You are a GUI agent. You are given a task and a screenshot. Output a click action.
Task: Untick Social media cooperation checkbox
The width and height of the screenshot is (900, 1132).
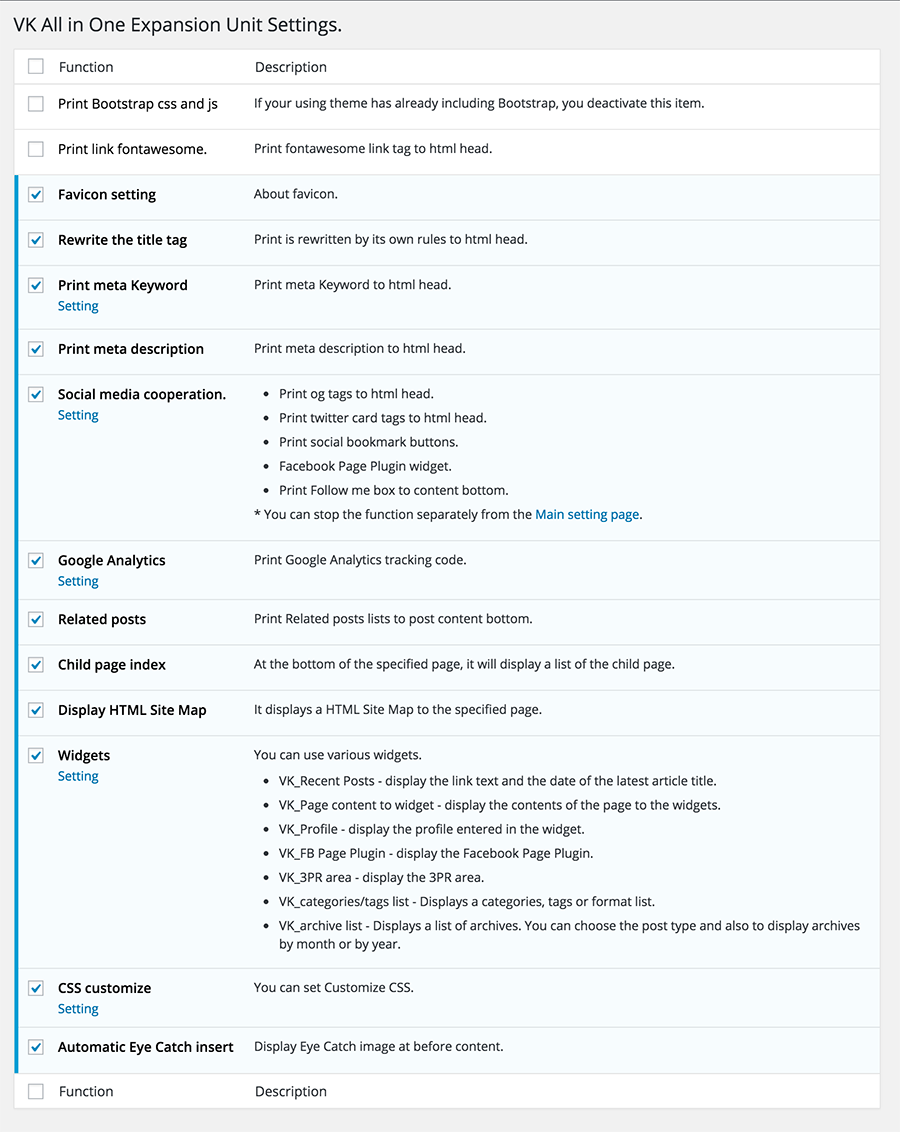(36, 394)
